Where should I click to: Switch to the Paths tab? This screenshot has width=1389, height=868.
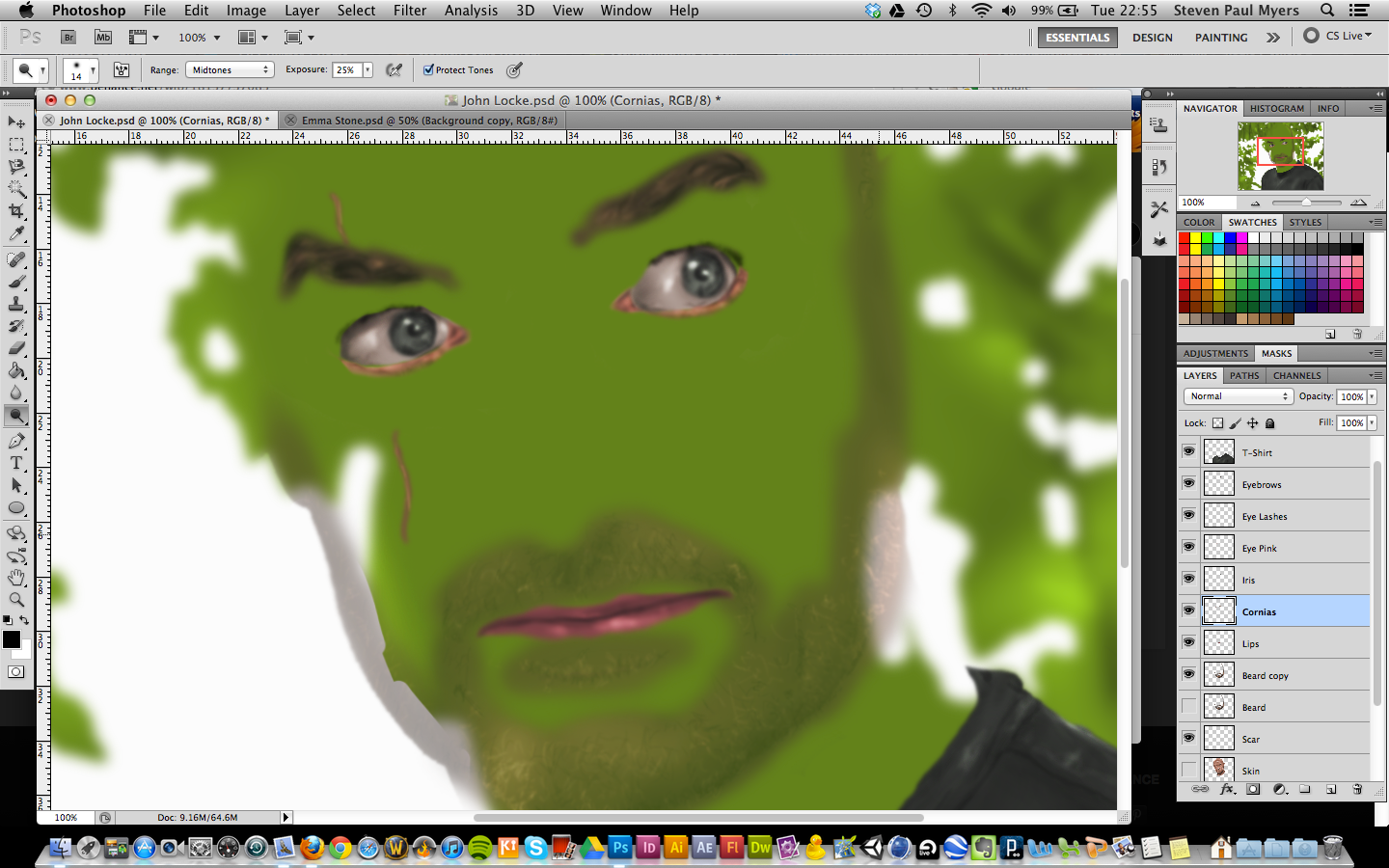[x=1244, y=375]
